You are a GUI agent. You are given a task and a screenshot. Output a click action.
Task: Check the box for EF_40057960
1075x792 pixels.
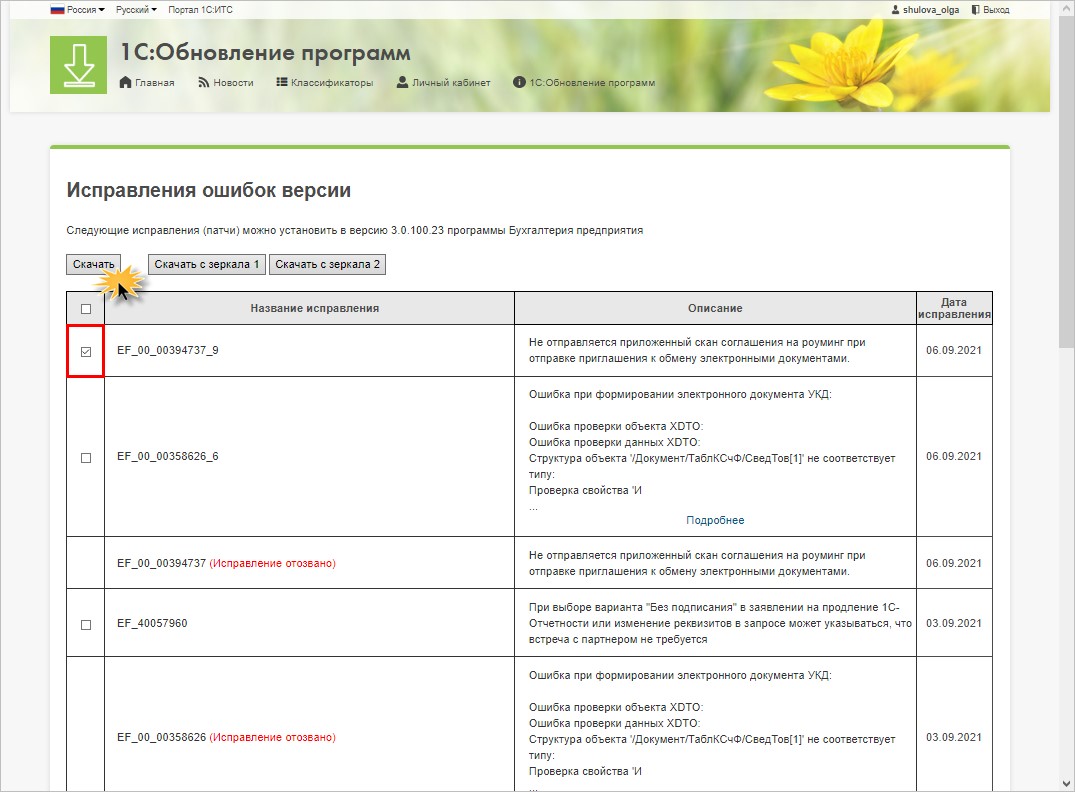point(86,625)
